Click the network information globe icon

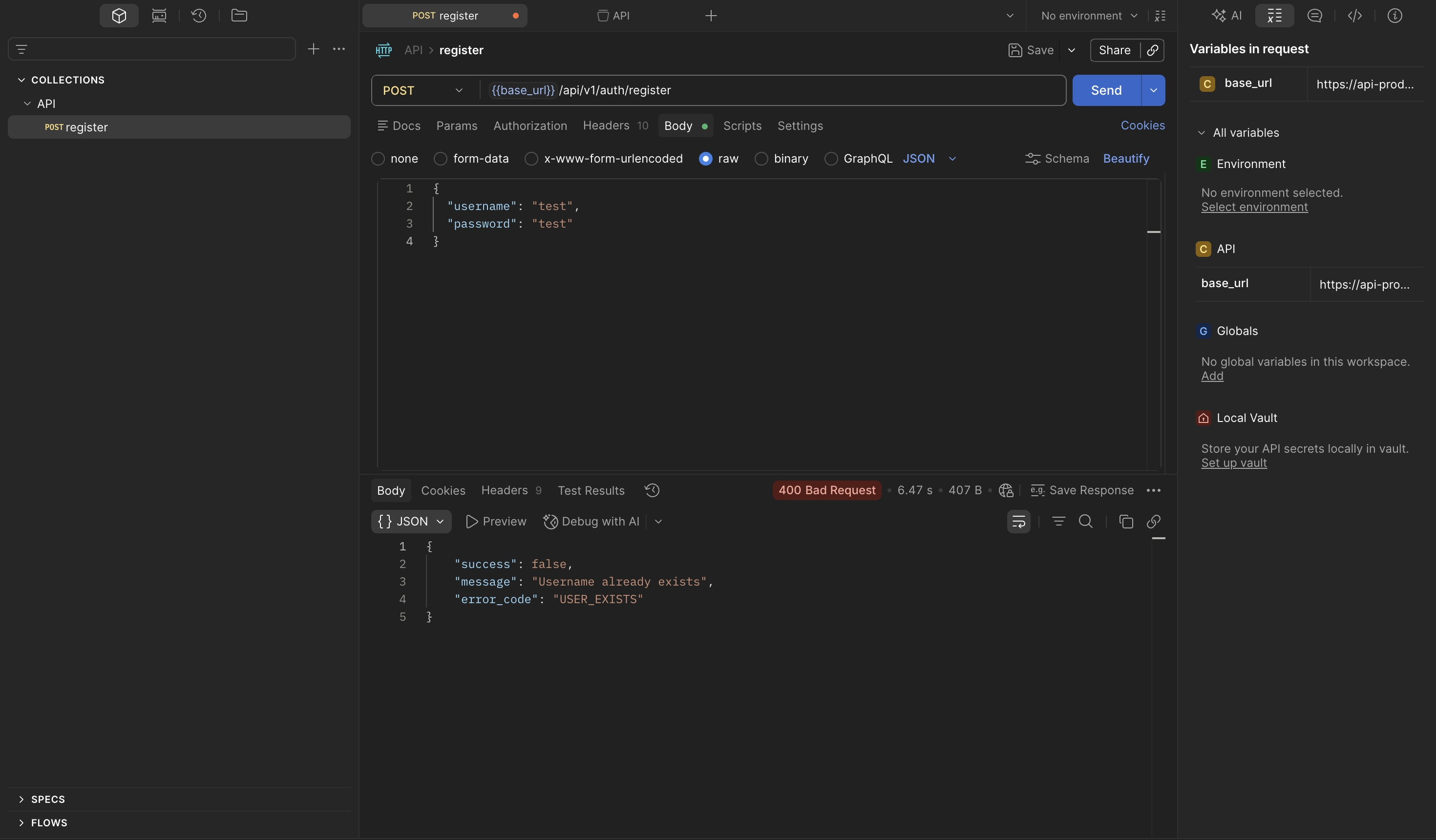1006,490
